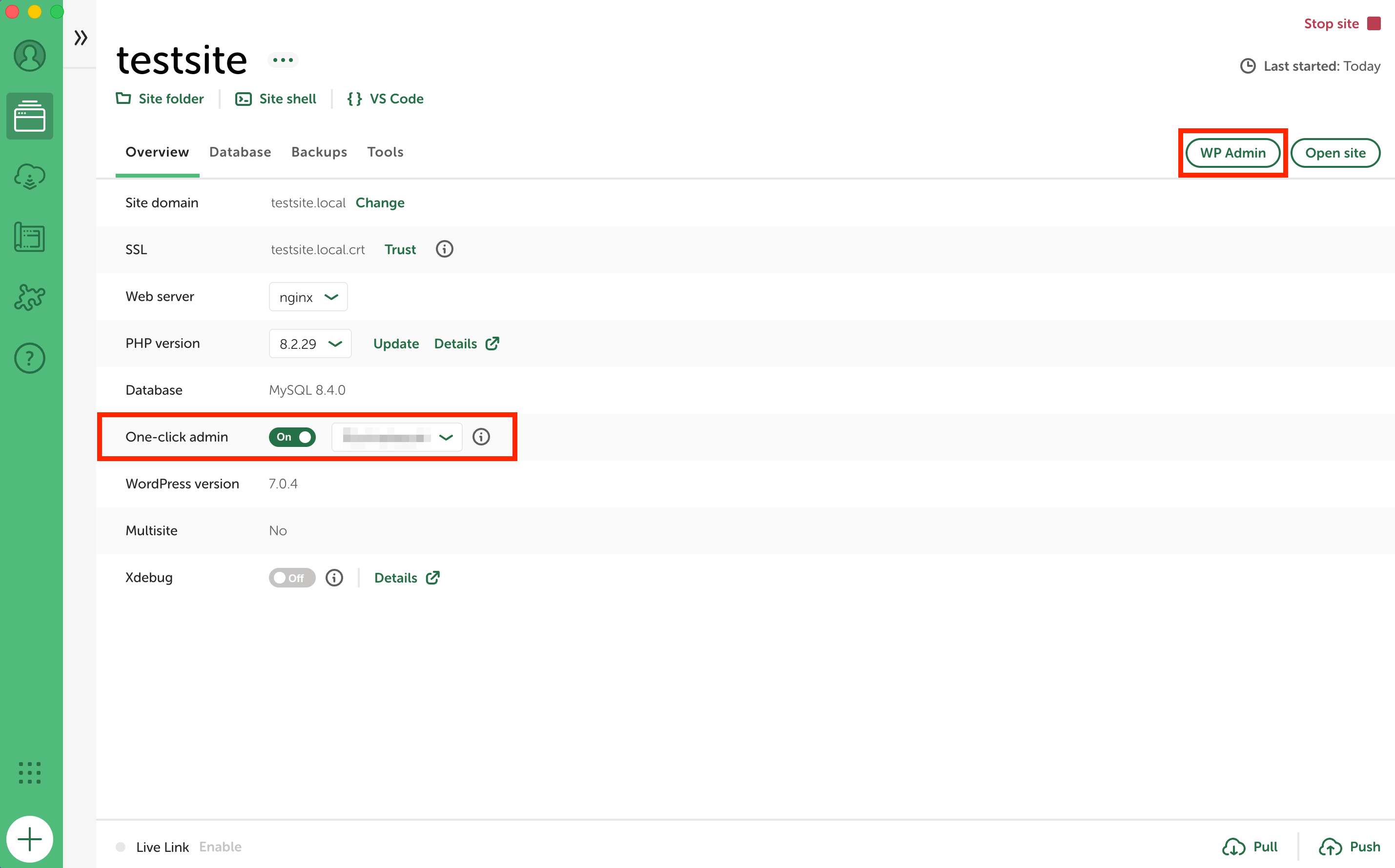
Task: Click the One-click admin info icon
Action: 481,437
